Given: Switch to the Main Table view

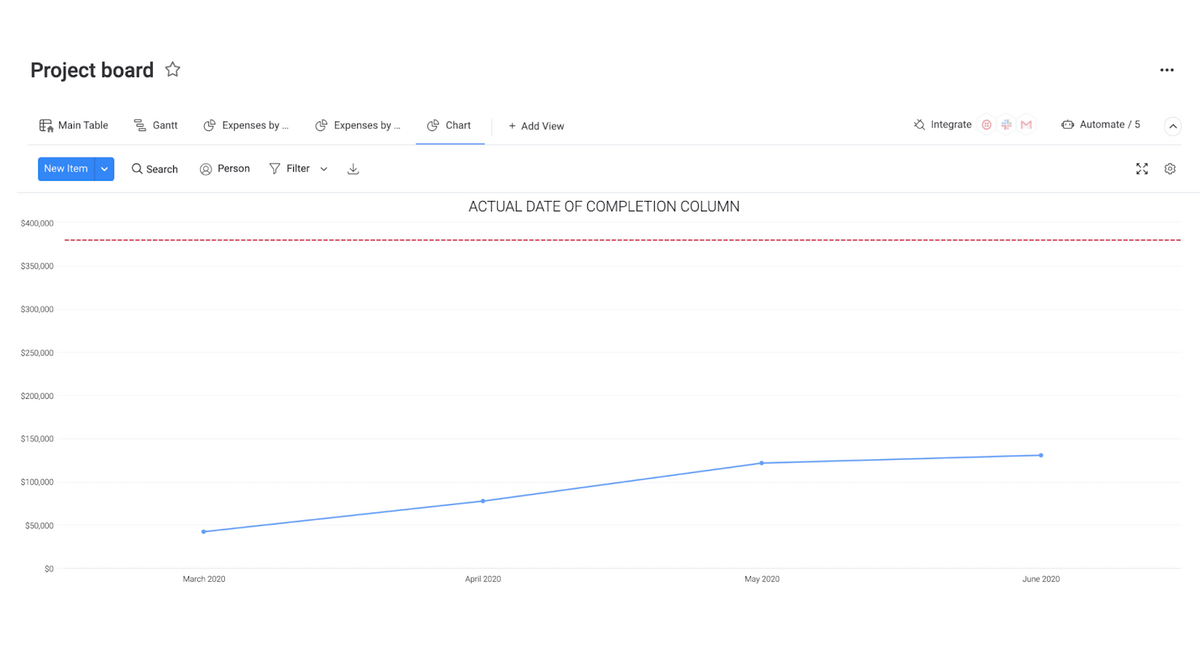Looking at the screenshot, I should (x=74, y=126).
